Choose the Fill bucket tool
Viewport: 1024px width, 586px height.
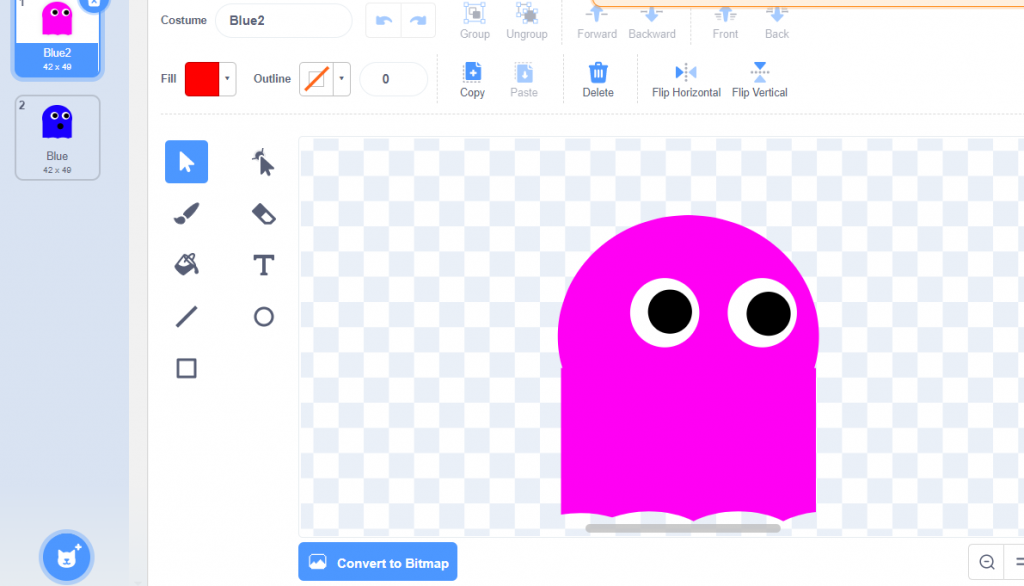[186, 265]
